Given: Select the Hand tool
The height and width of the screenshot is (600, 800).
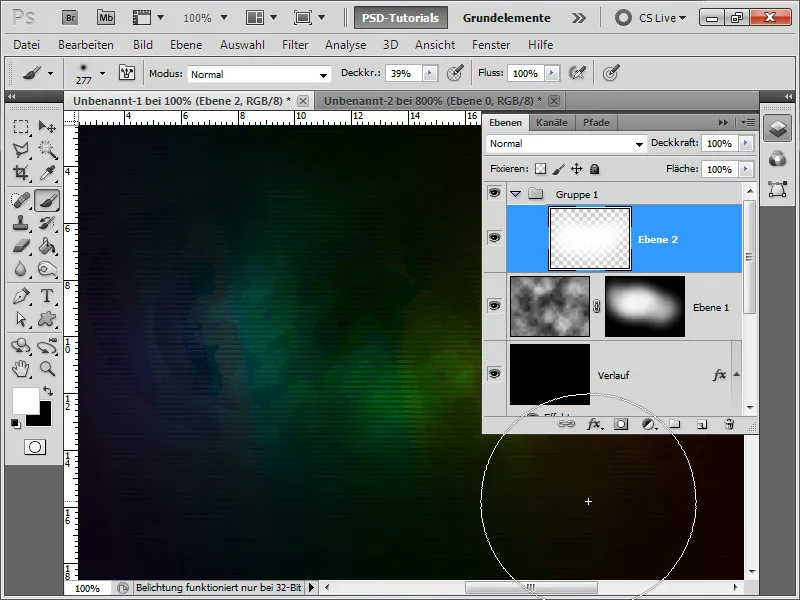Looking at the screenshot, I should 21,368.
